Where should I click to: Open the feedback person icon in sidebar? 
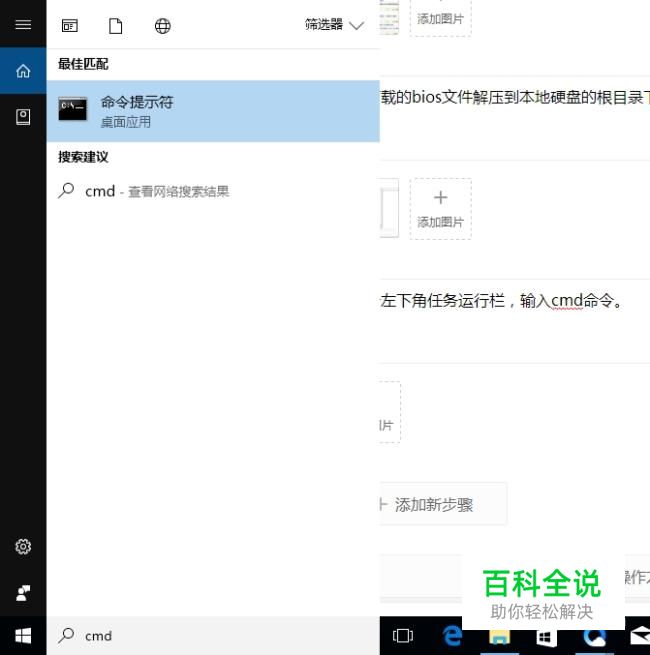23,593
